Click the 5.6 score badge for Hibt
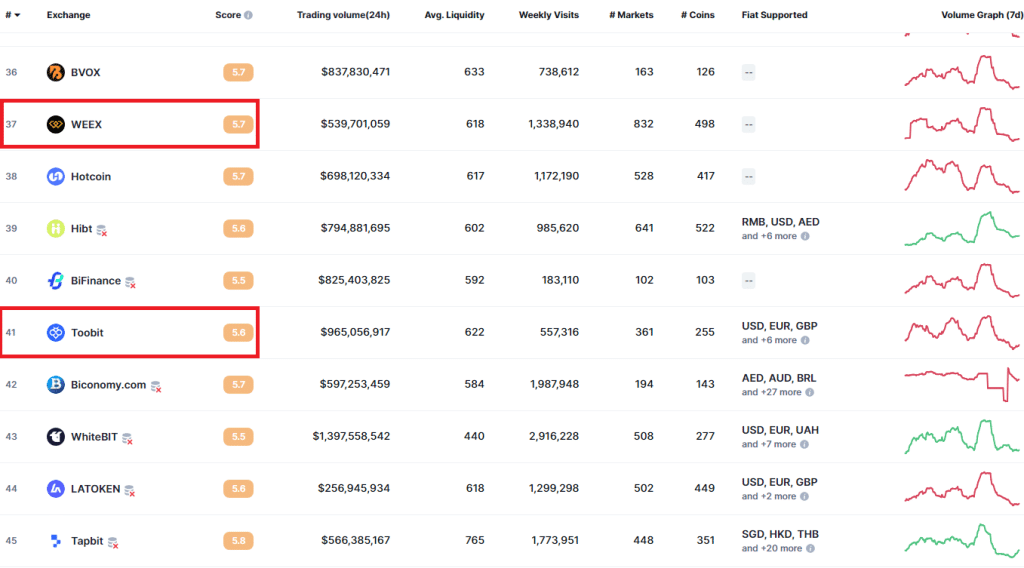Viewport: 1024px width, 568px height. [x=238, y=229]
